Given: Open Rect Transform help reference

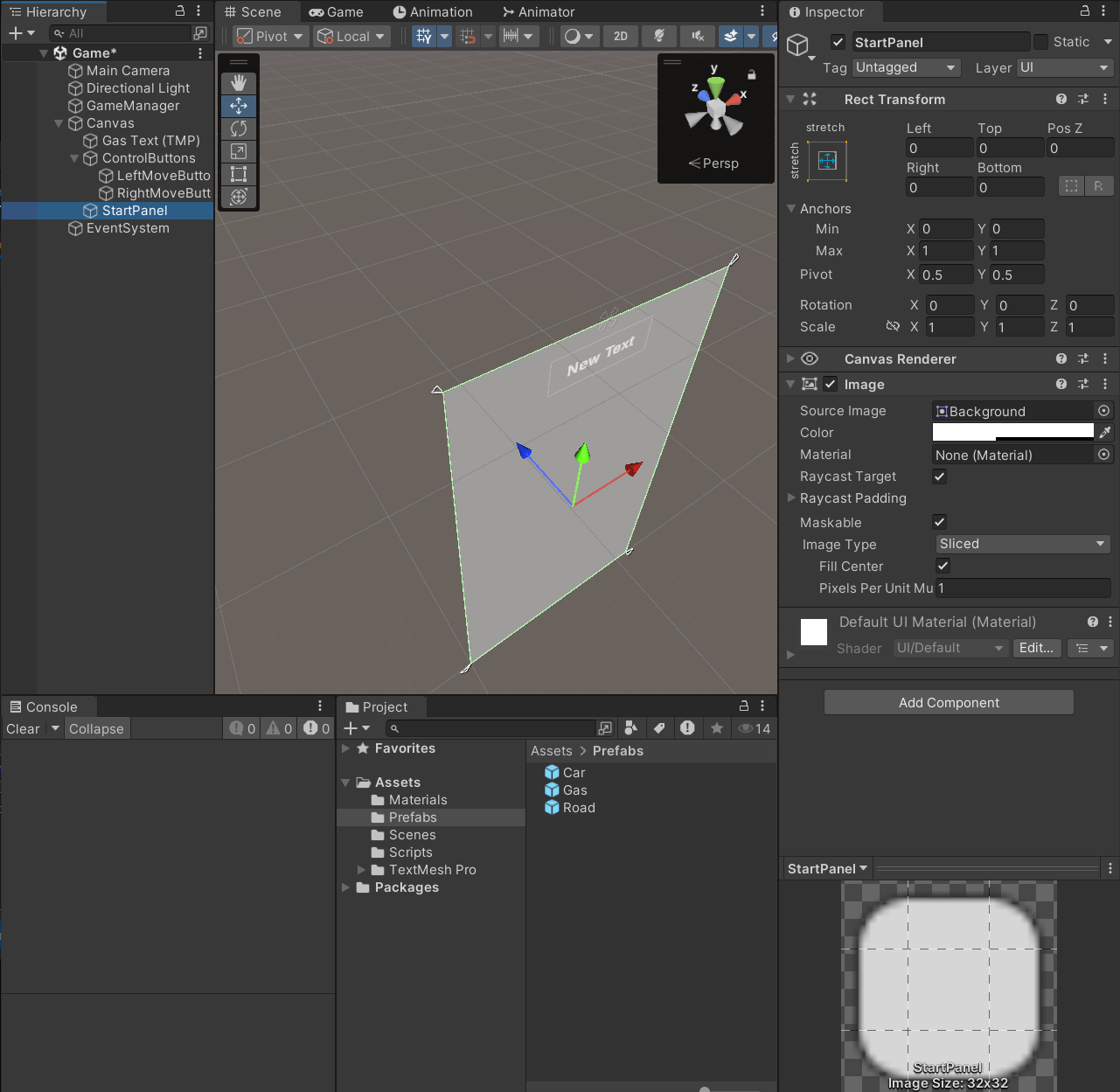Looking at the screenshot, I should point(1061,99).
